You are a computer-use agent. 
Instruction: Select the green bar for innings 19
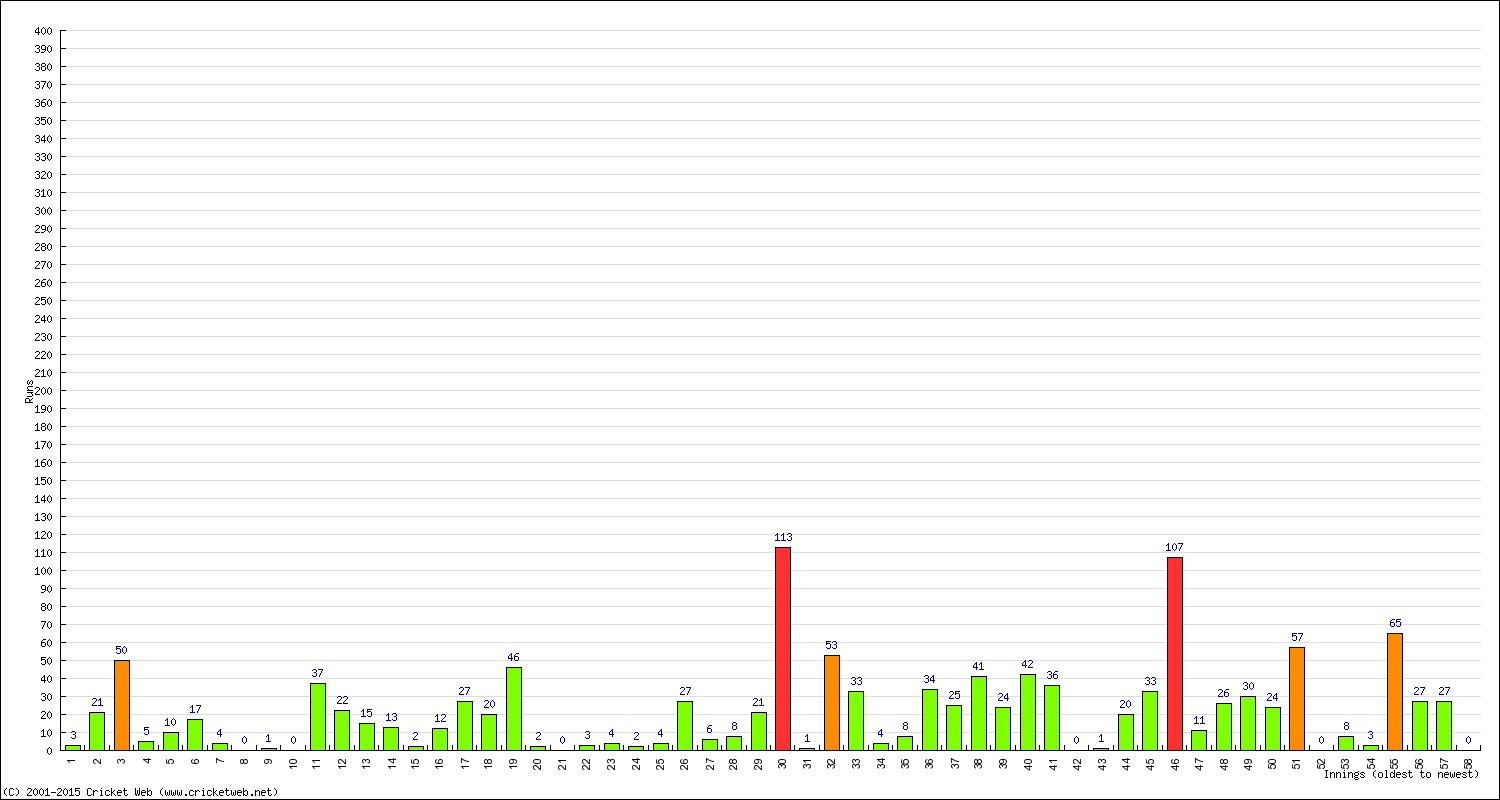click(513, 708)
